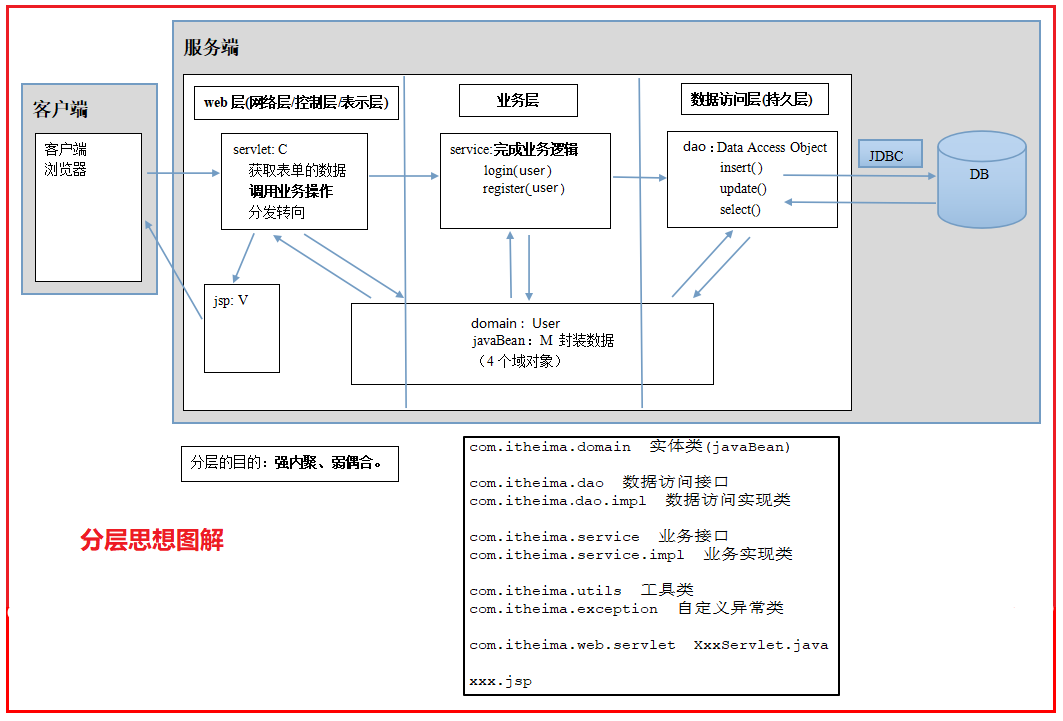
Task: Click insert() method text
Action: pos(741,167)
